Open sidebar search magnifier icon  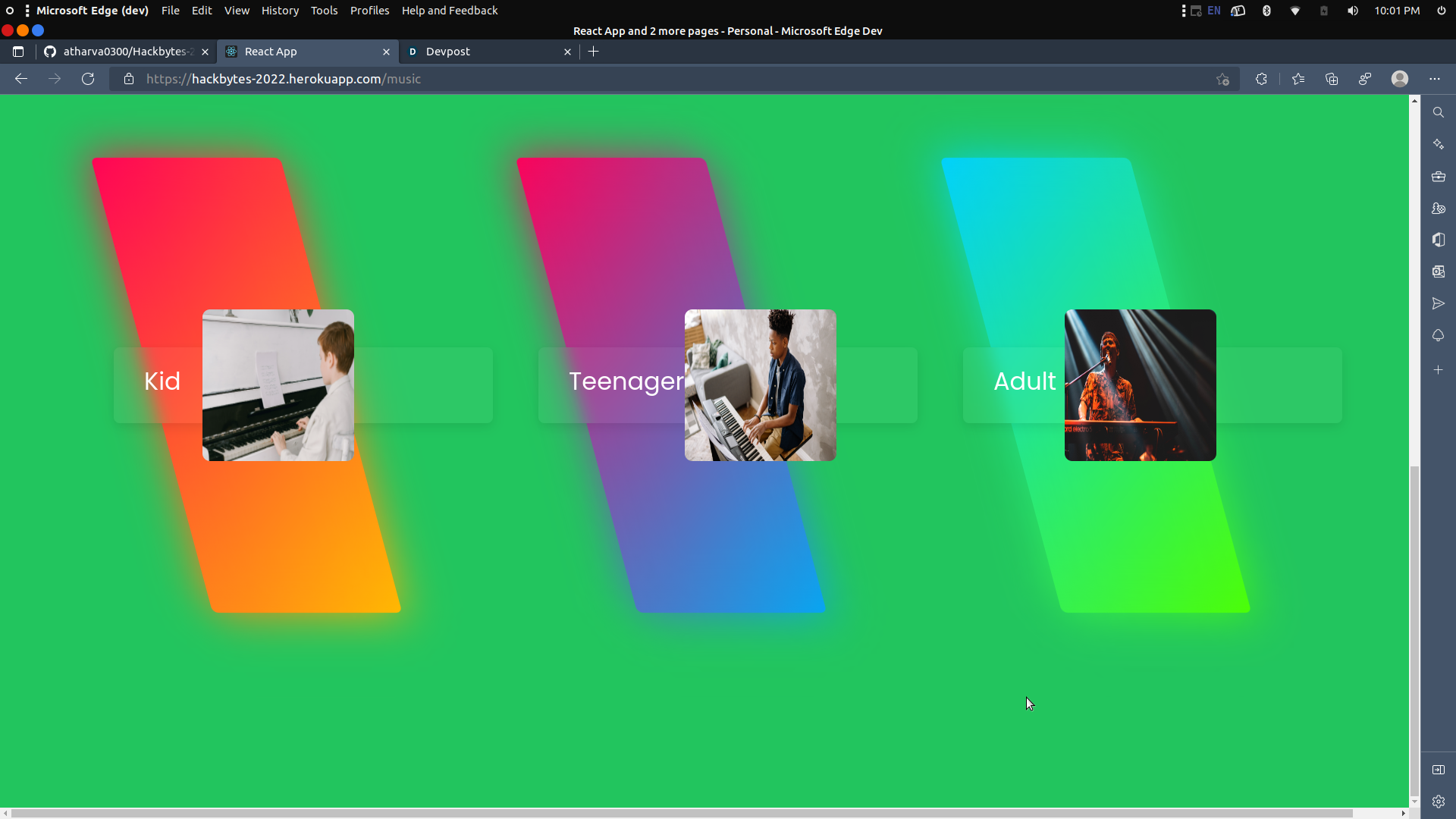(x=1439, y=112)
